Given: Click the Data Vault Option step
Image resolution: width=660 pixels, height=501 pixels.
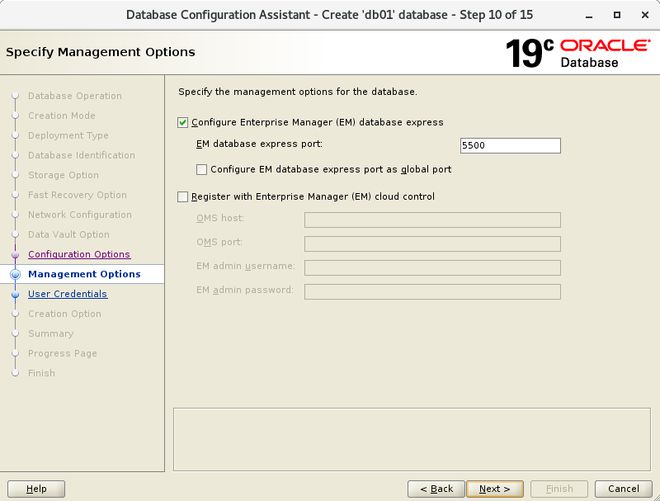Looking at the screenshot, I should [x=69, y=235].
